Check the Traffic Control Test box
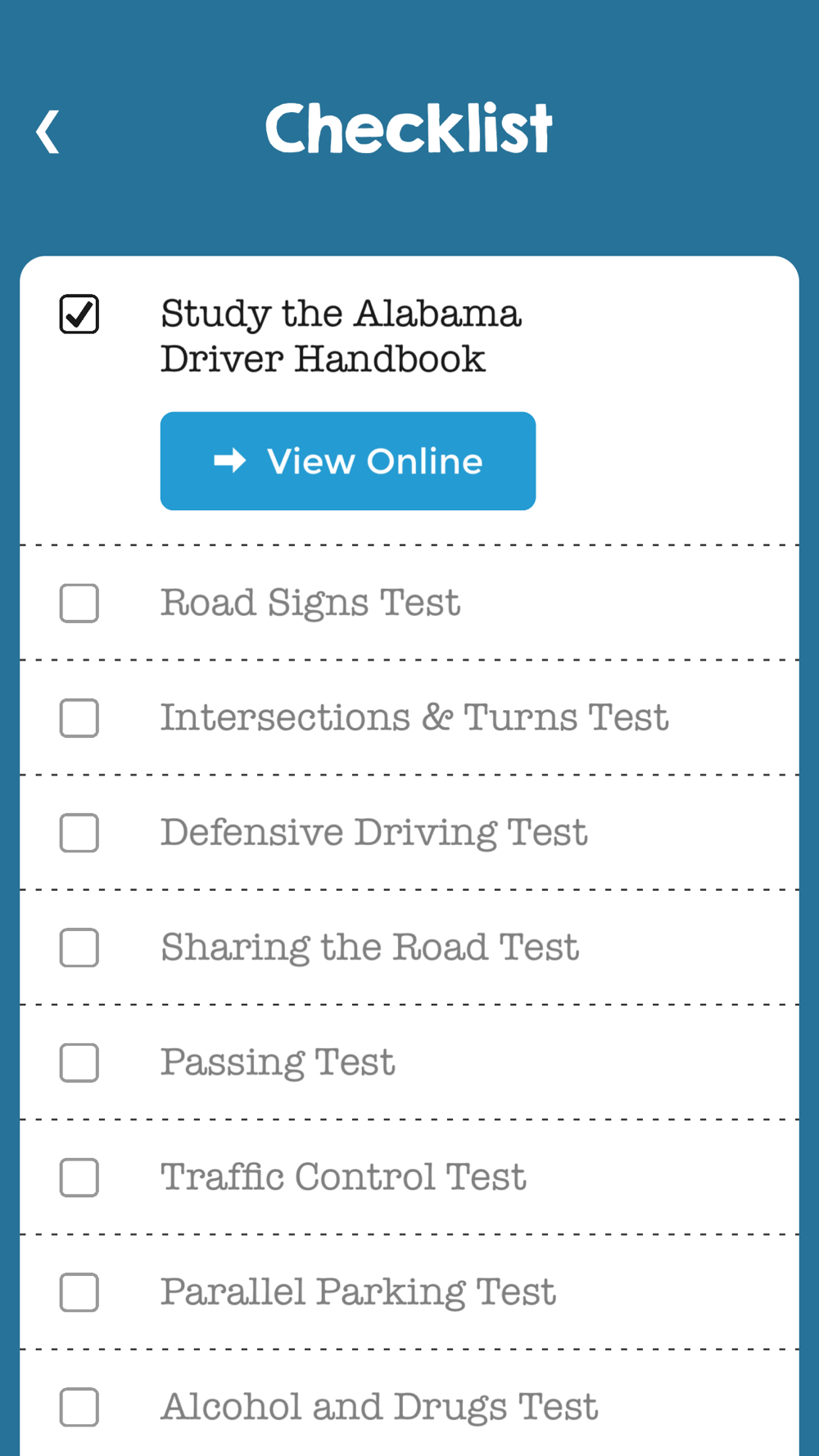 [79, 1178]
